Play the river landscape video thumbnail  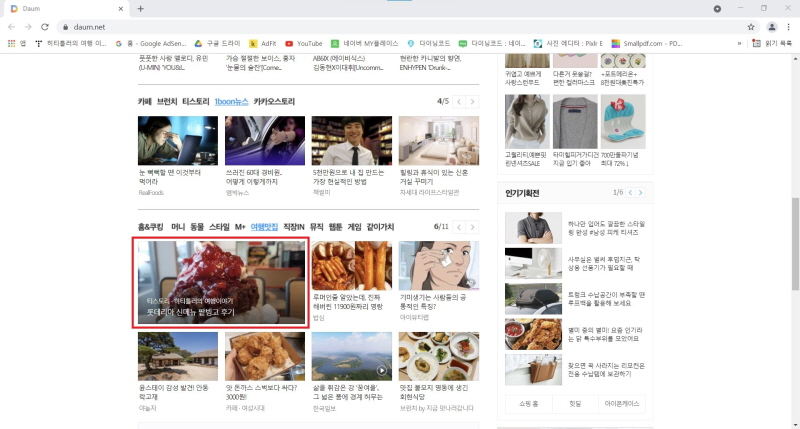(x=352, y=356)
